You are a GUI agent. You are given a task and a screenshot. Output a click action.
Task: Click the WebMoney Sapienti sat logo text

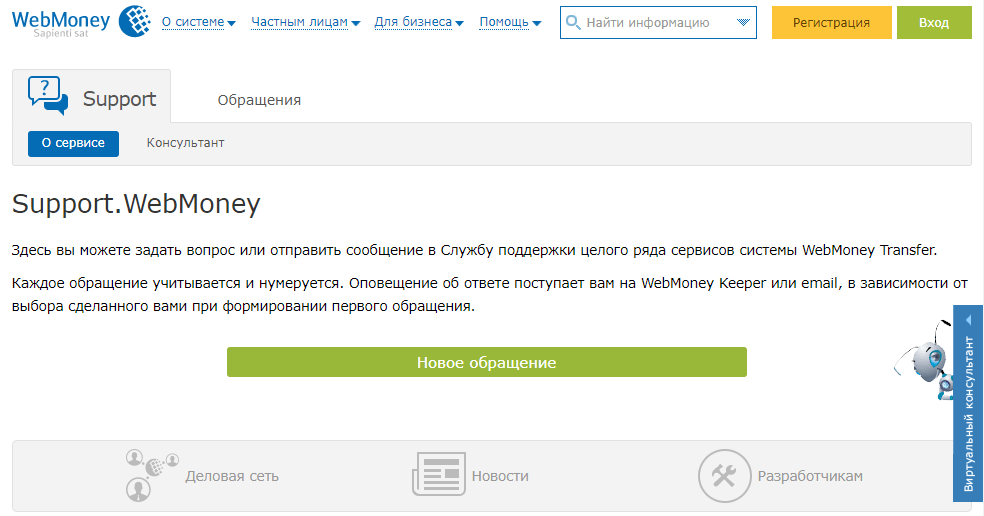coord(61,24)
